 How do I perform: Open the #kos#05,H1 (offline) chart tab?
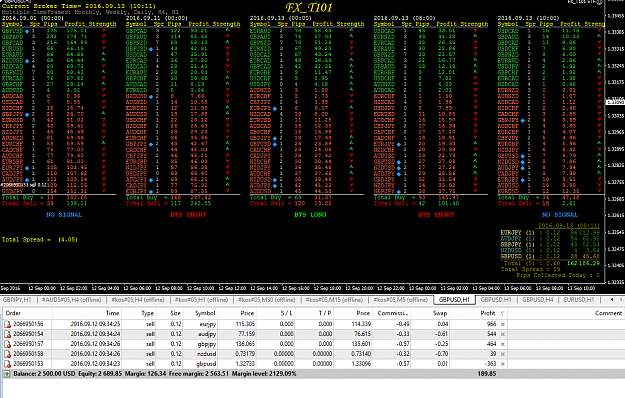201,300
